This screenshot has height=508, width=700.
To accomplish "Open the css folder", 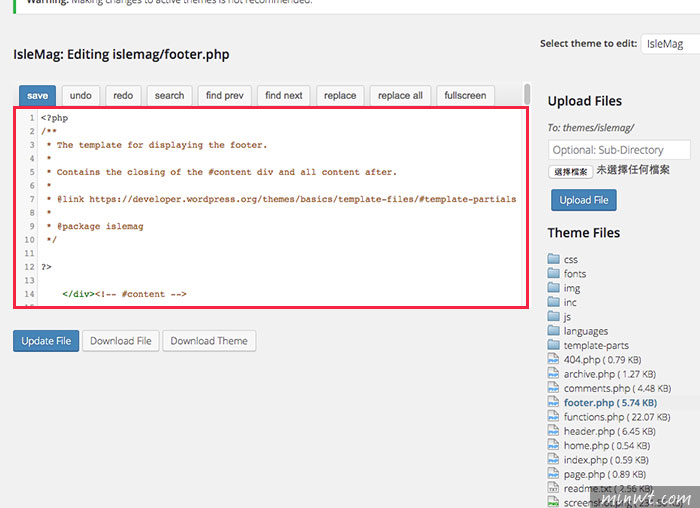I will tap(571, 259).
